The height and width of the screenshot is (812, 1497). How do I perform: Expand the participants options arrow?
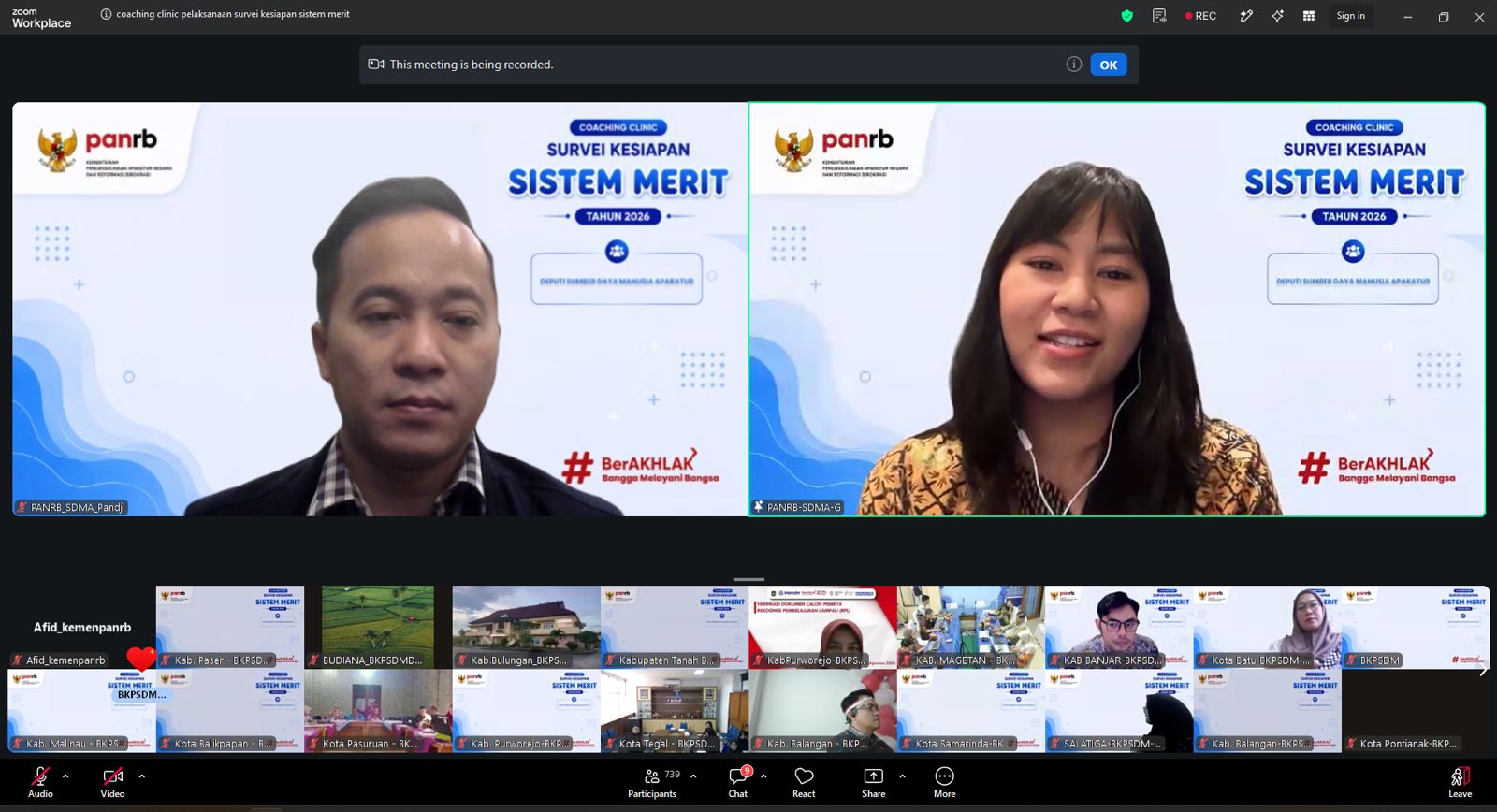[693, 776]
